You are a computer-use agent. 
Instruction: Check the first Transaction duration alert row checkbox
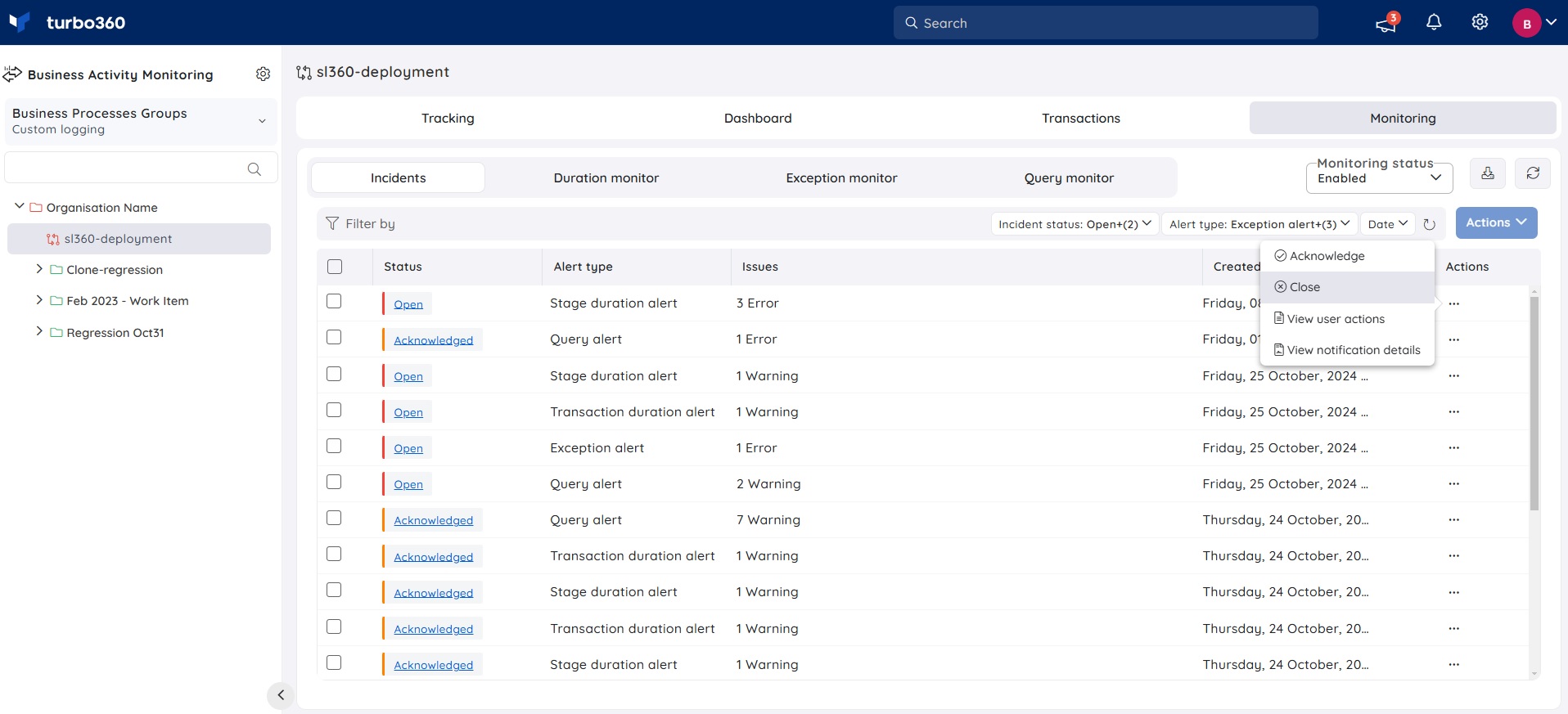pos(334,410)
